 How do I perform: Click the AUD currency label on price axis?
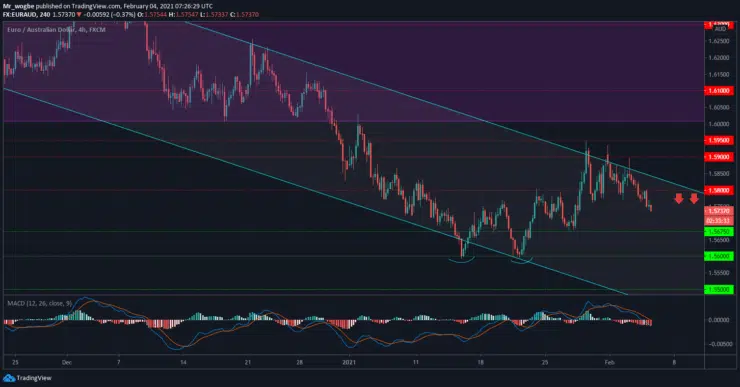(720, 29)
